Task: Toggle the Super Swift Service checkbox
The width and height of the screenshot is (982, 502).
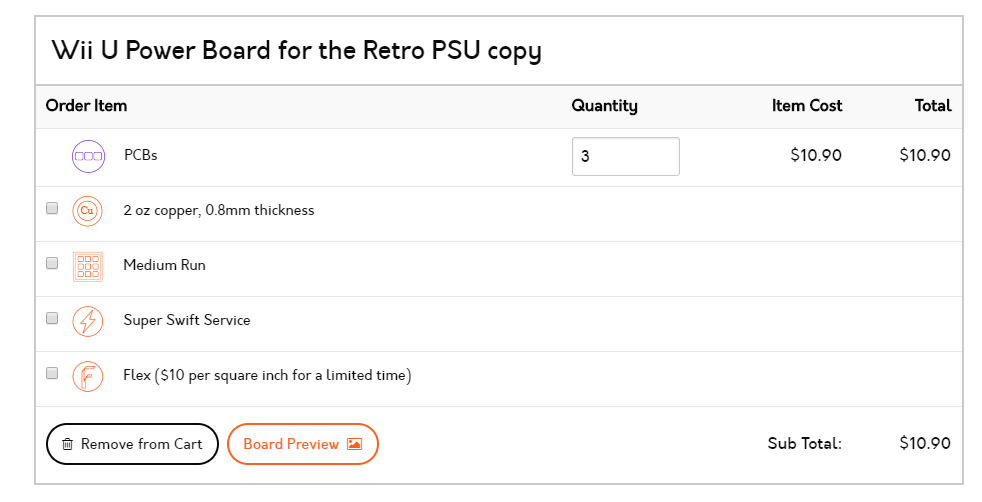Action: [52, 318]
